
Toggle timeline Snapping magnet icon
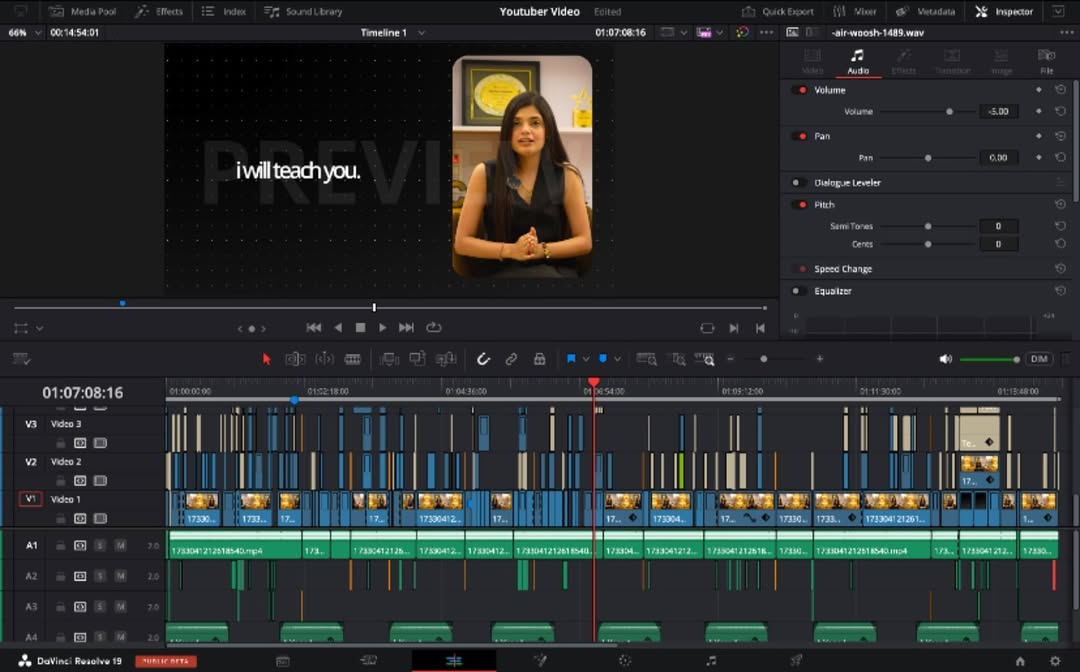483,359
